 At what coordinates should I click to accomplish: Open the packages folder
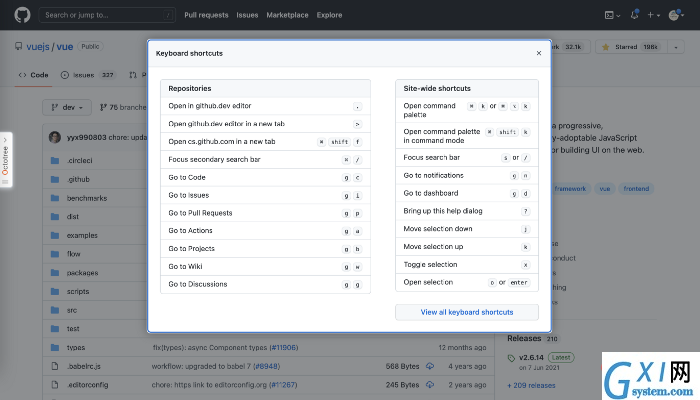click(83, 273)
